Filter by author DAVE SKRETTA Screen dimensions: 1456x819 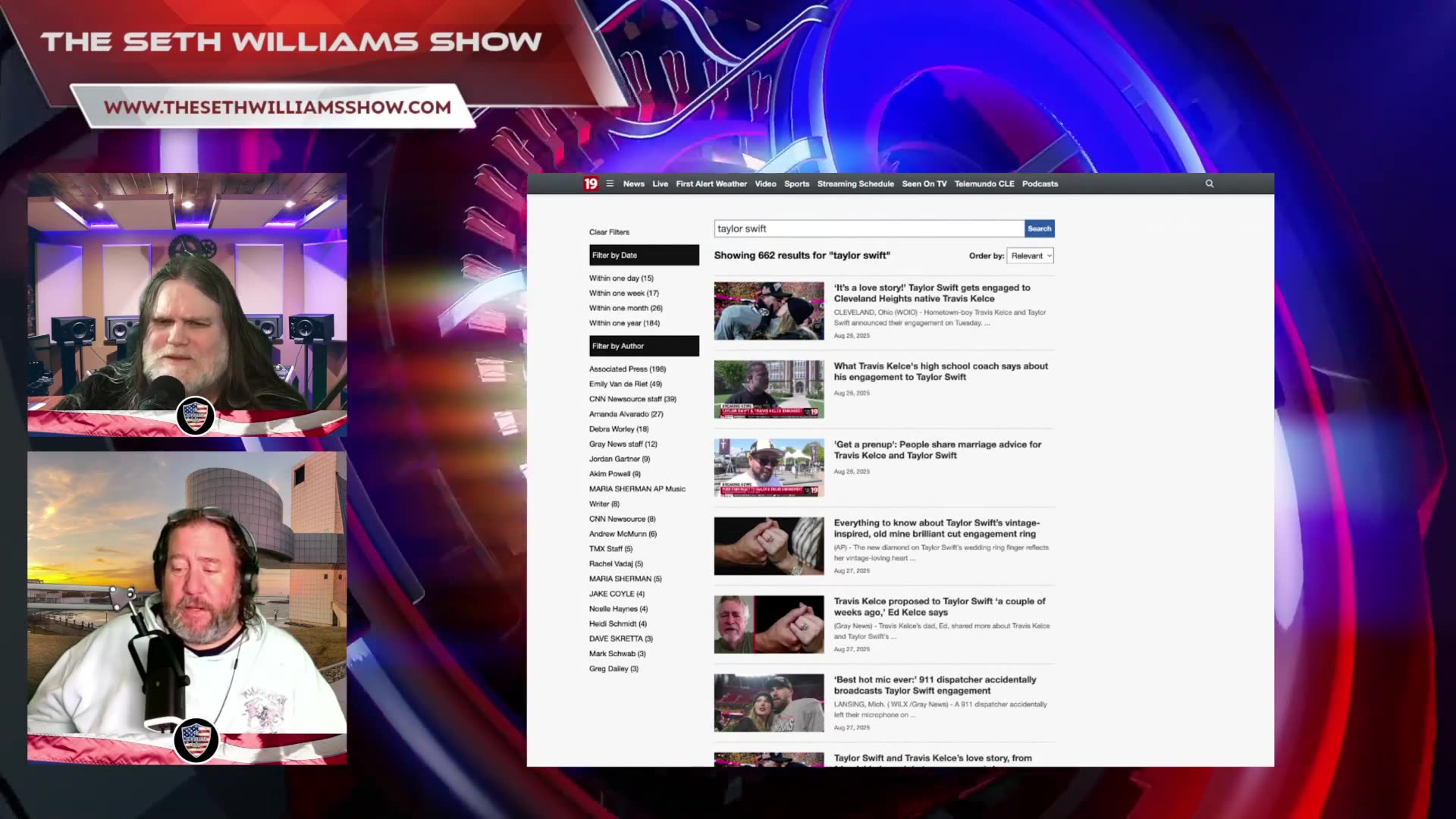[621, 639]
